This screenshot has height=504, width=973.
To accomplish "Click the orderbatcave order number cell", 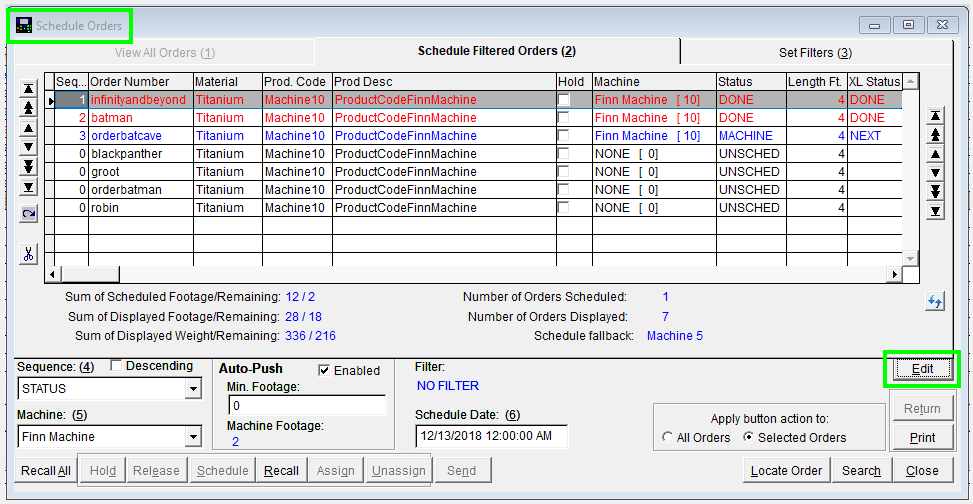I will (x=141, y=136).
